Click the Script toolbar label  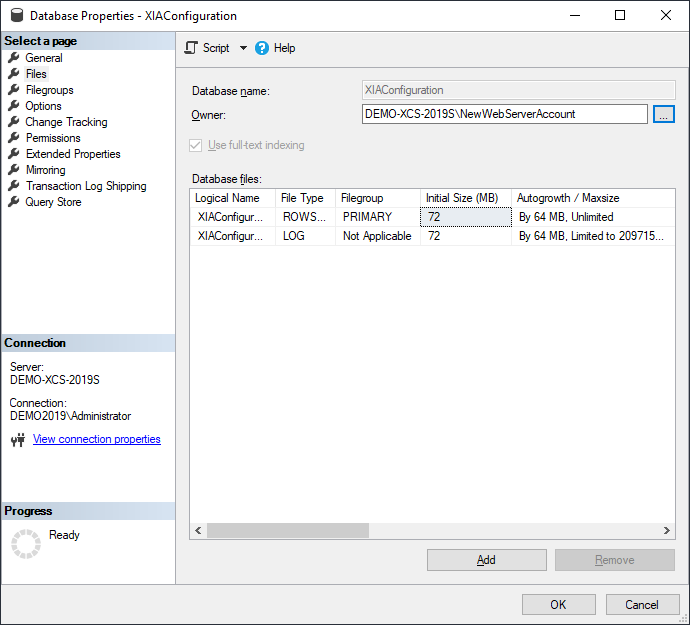click(x=216, y=48)
